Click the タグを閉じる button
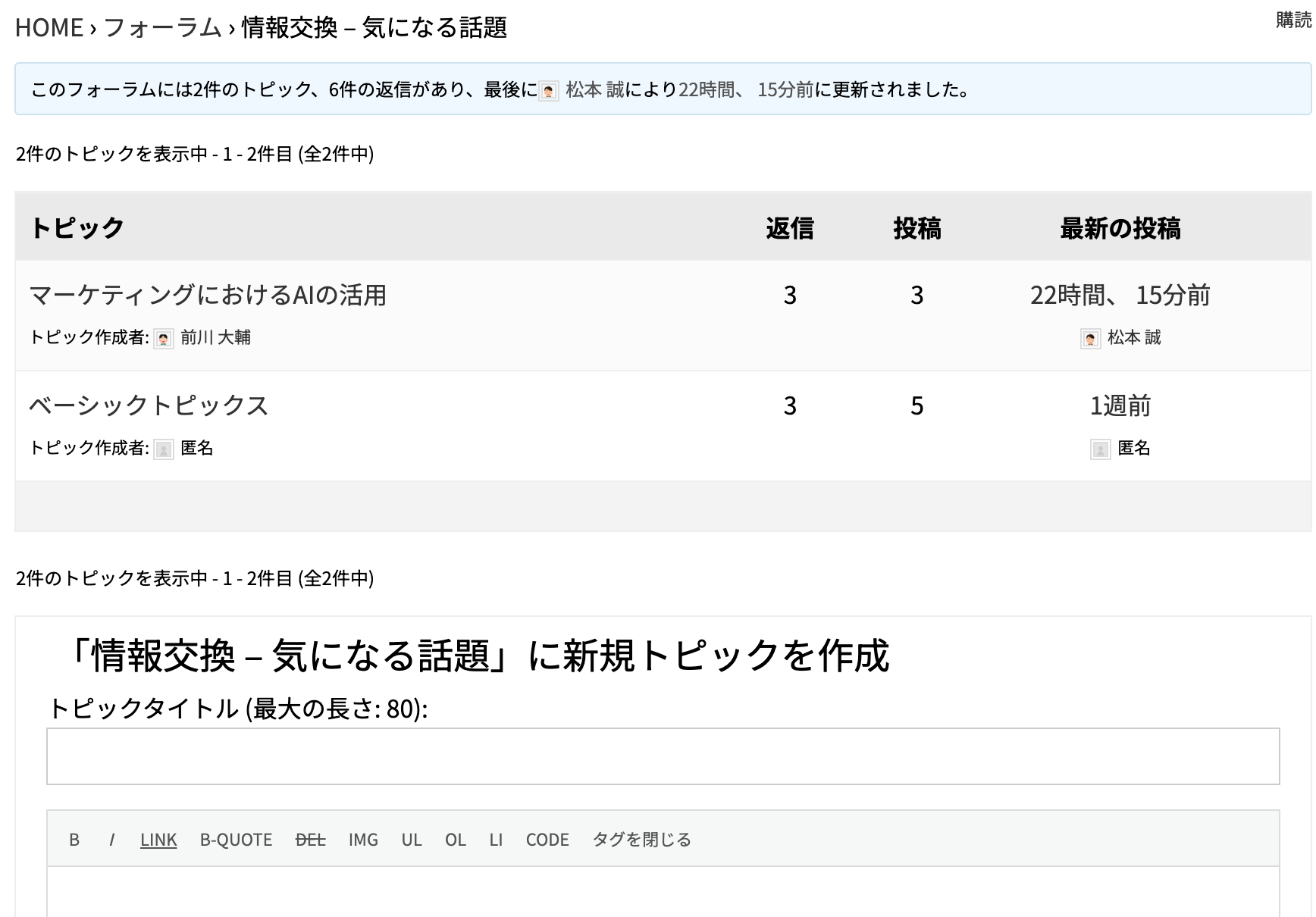1316x917 pixels. pyautogui.click(x=641, y=840)
